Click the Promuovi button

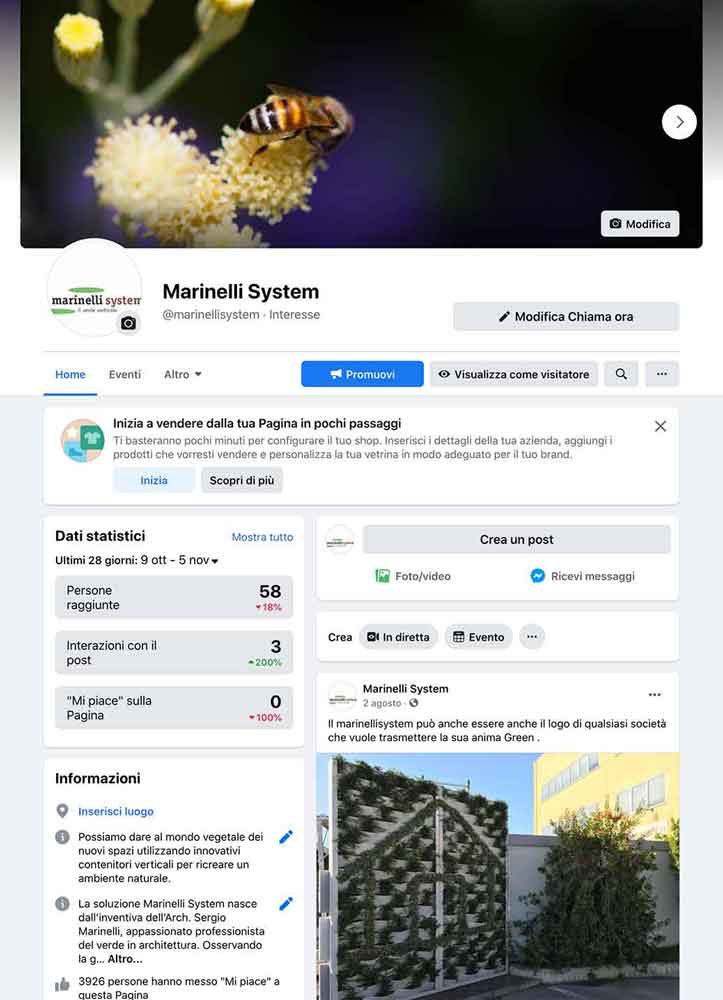coord(362,374)
